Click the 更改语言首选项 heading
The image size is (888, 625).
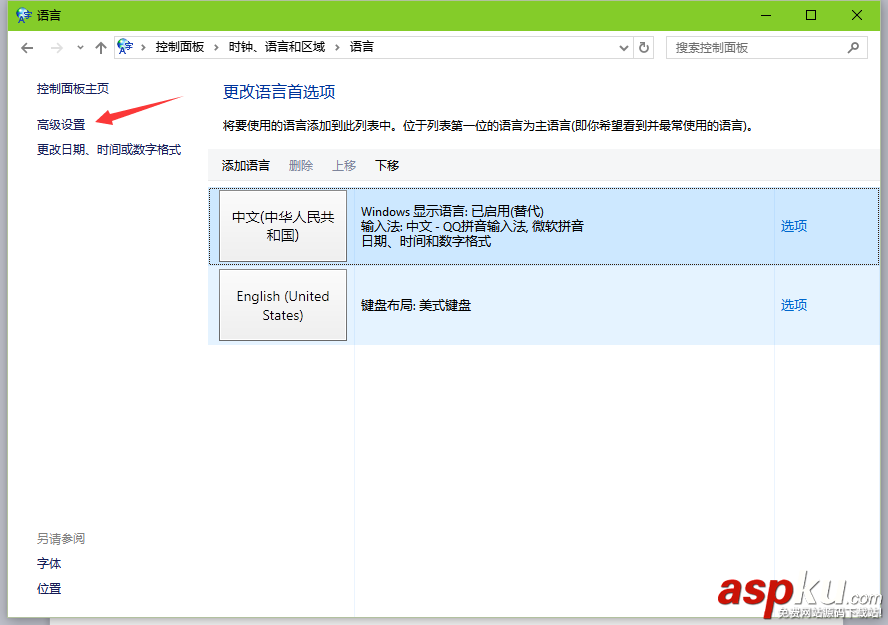(x=279, y=92)
